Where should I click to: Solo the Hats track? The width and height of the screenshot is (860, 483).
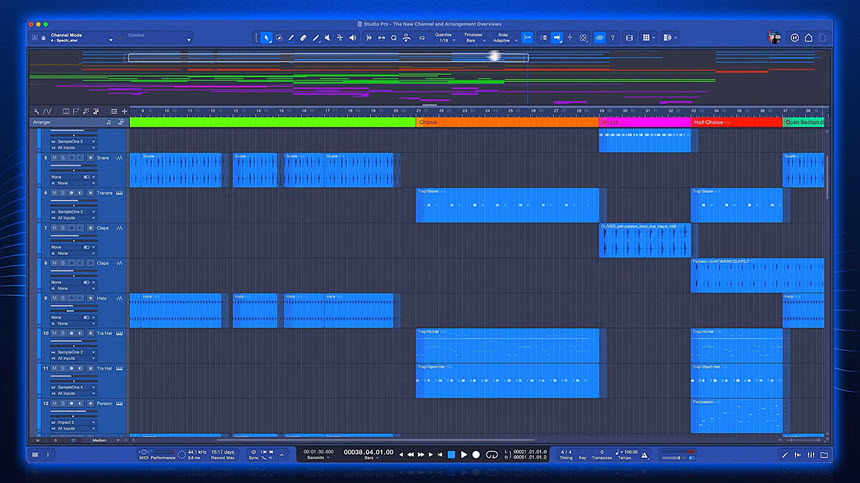[63, 298]
